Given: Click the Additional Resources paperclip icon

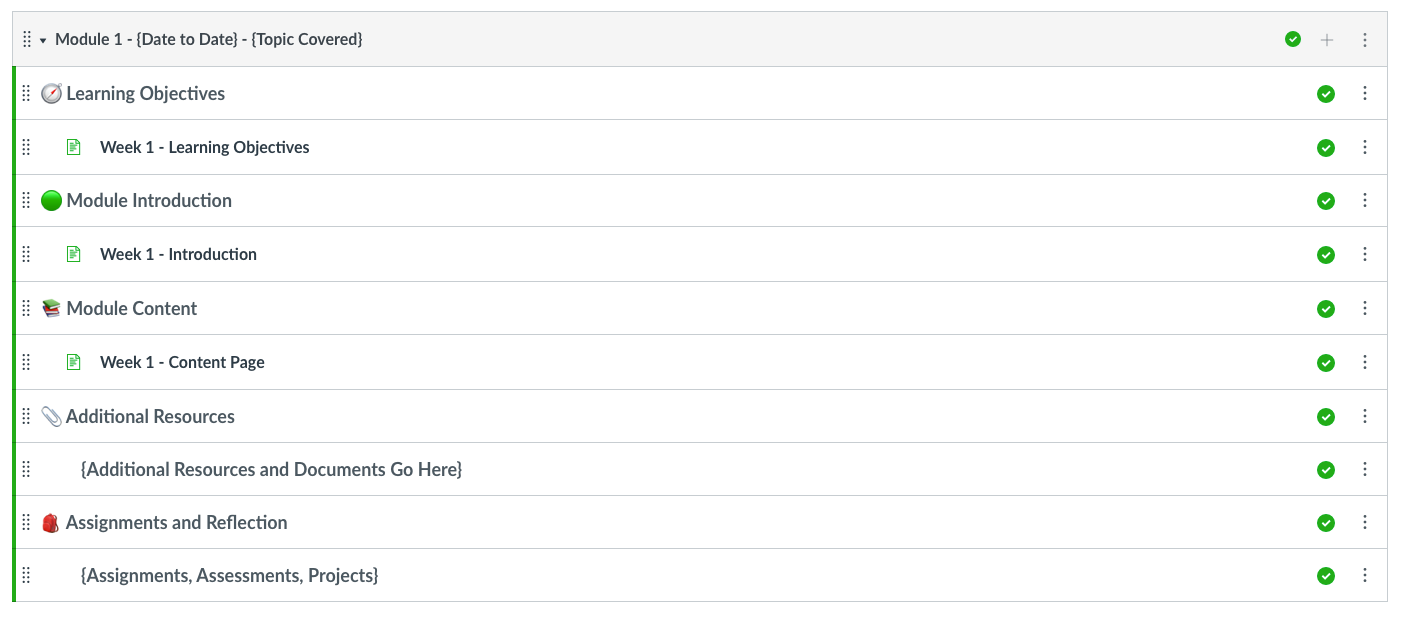Looking at the screenshot, I should point(51,416).
